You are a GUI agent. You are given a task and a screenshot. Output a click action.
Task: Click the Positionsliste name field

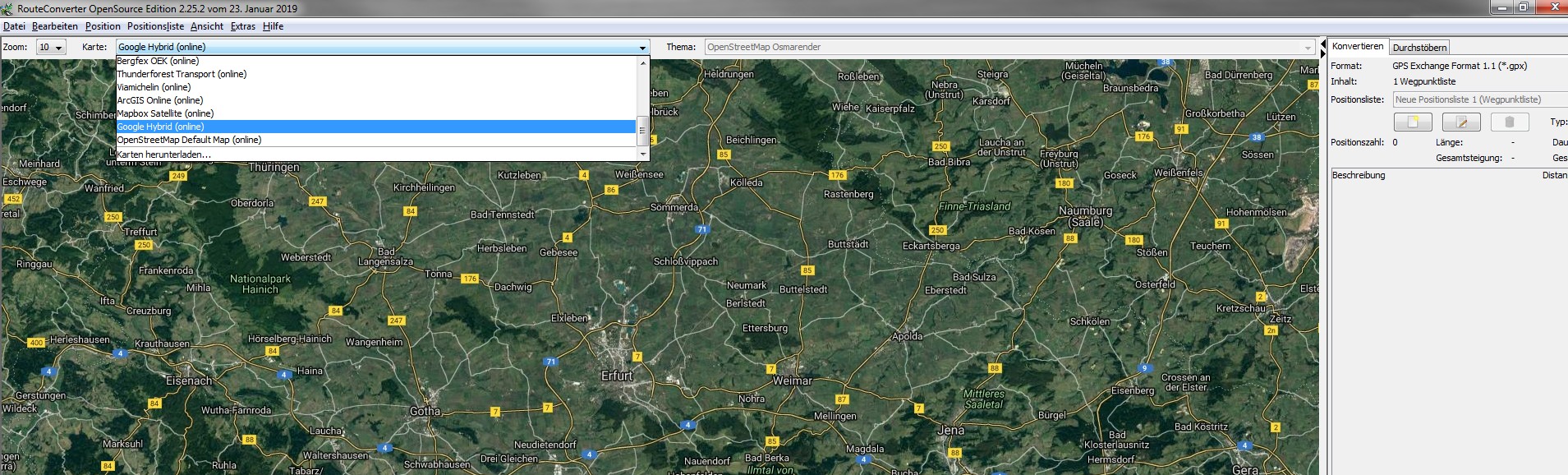click(1478, 99)
